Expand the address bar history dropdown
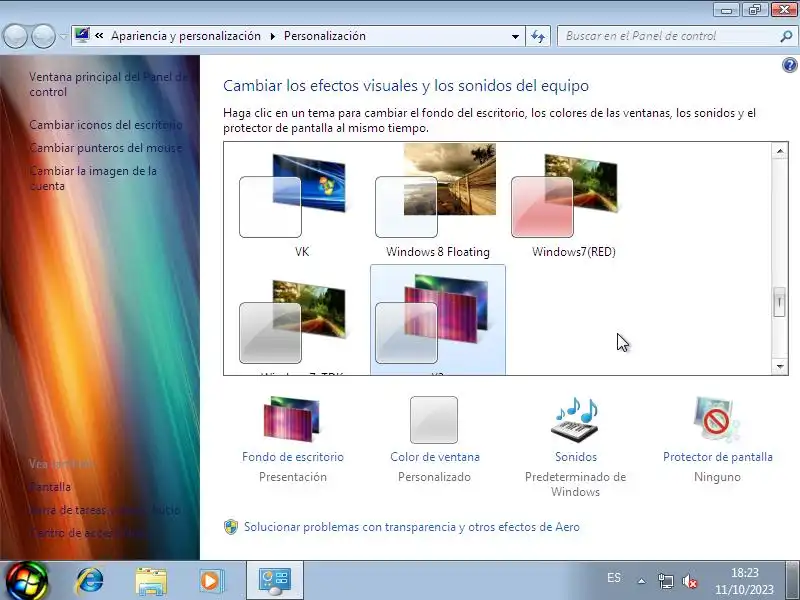The height and width of the screenshot is (600, 800). [515, 36]
